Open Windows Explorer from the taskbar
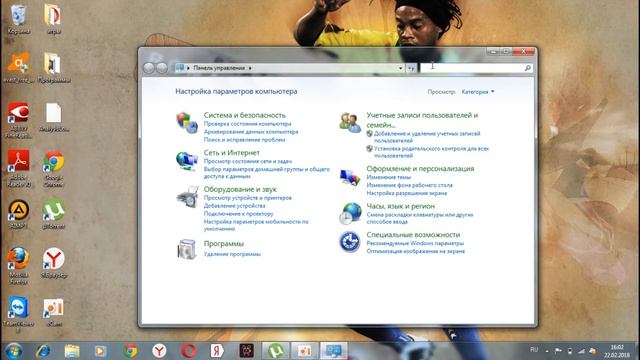This screenshot has width=640, height=360. pos(72,351)
